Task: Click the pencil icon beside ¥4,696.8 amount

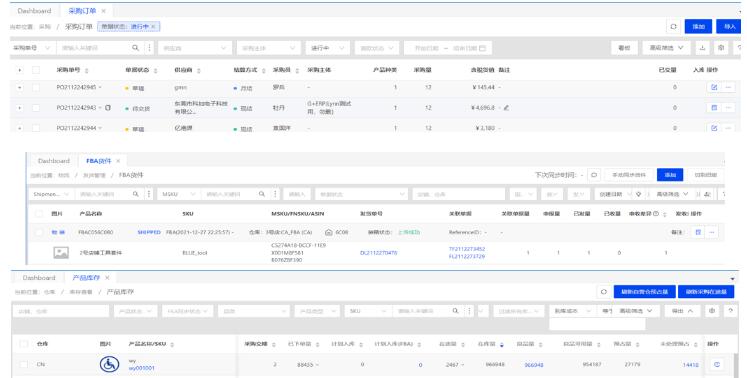Action: coord(506,108)
